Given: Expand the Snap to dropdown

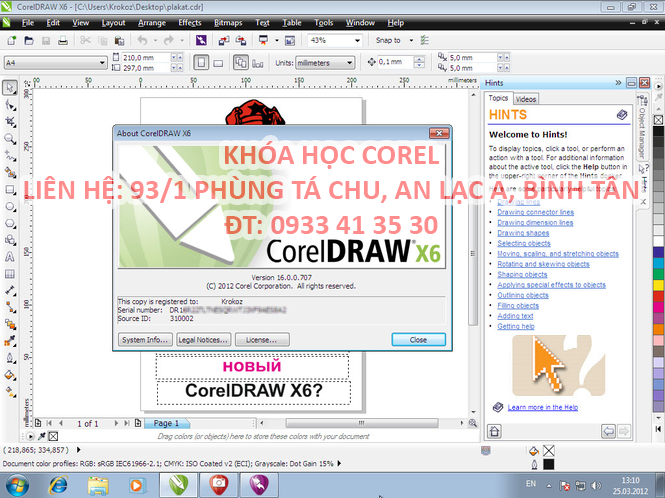Looking at the screenshot, I should pos(411,40).
